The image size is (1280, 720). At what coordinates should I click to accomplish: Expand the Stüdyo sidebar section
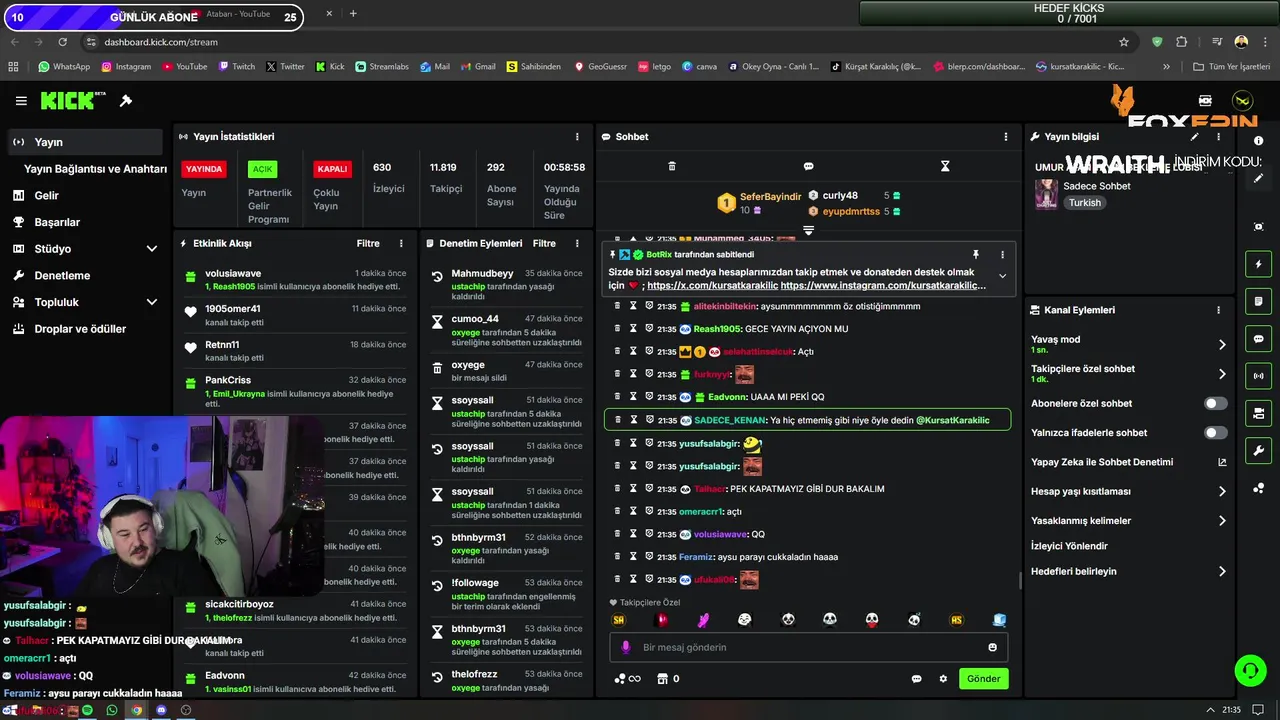(x=152, y=249)
